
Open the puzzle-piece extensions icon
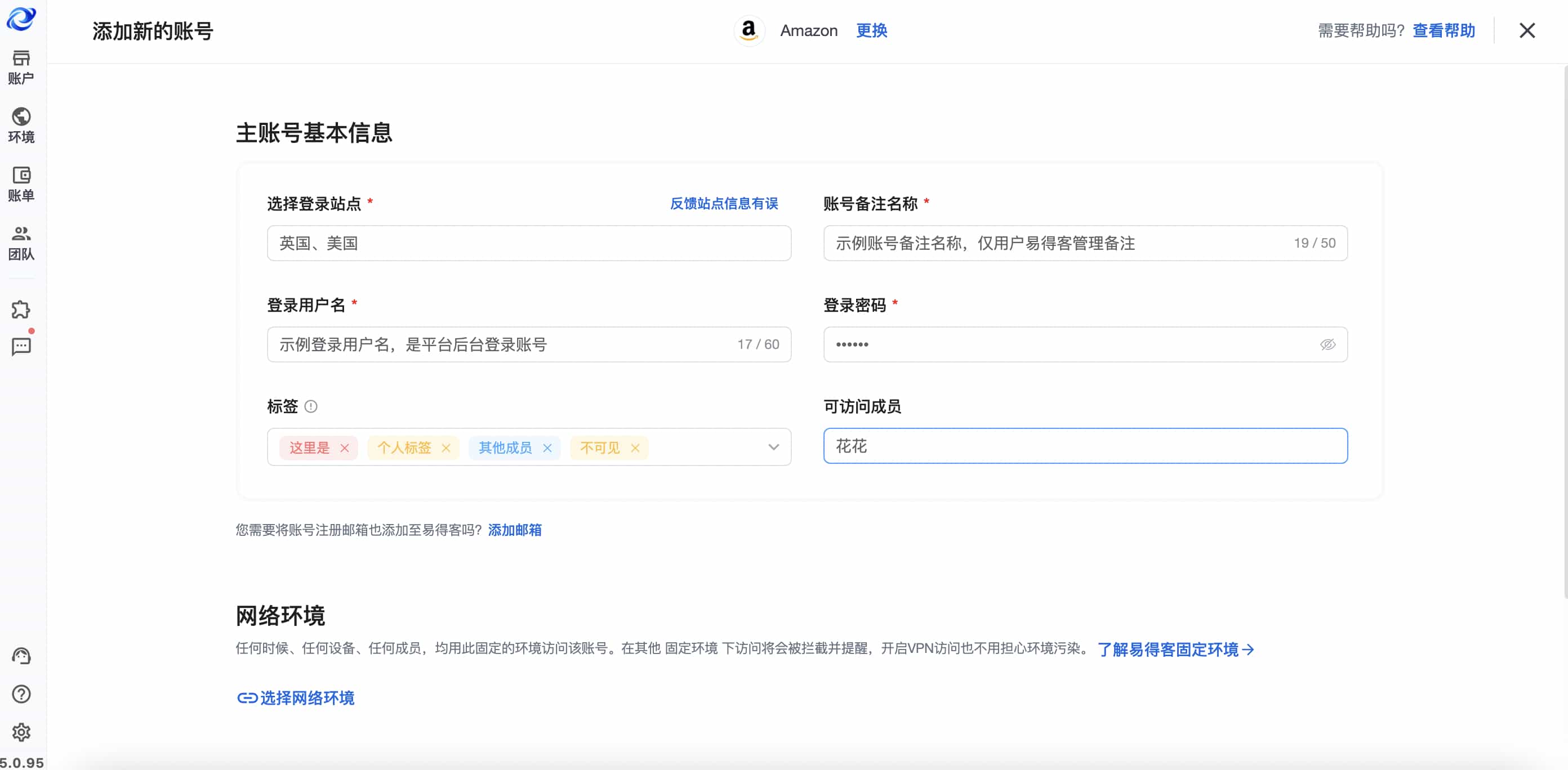[x=21, y=310]
